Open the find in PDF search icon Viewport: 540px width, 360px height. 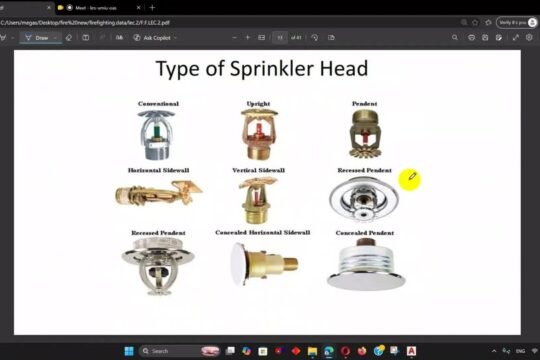click(455, 38)
